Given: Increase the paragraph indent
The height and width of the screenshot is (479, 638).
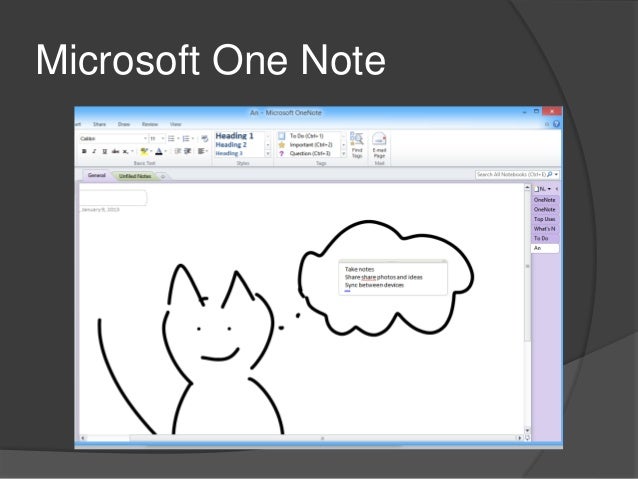Looking at the screenshot, I should [x=188, y=151].
